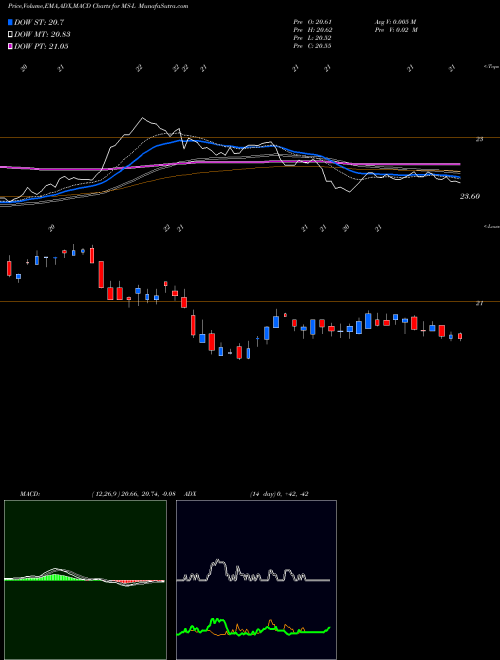Select the 'DOW ST: 20.7' legend label
Screen dimensions: 500x660
(x=39, y=22)
